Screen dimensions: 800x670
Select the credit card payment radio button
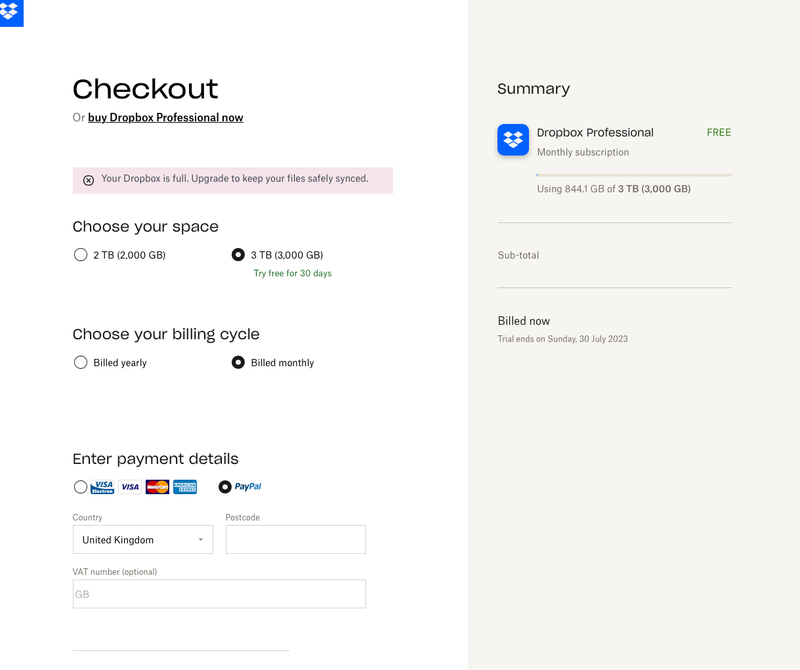[x=81, y=487]
